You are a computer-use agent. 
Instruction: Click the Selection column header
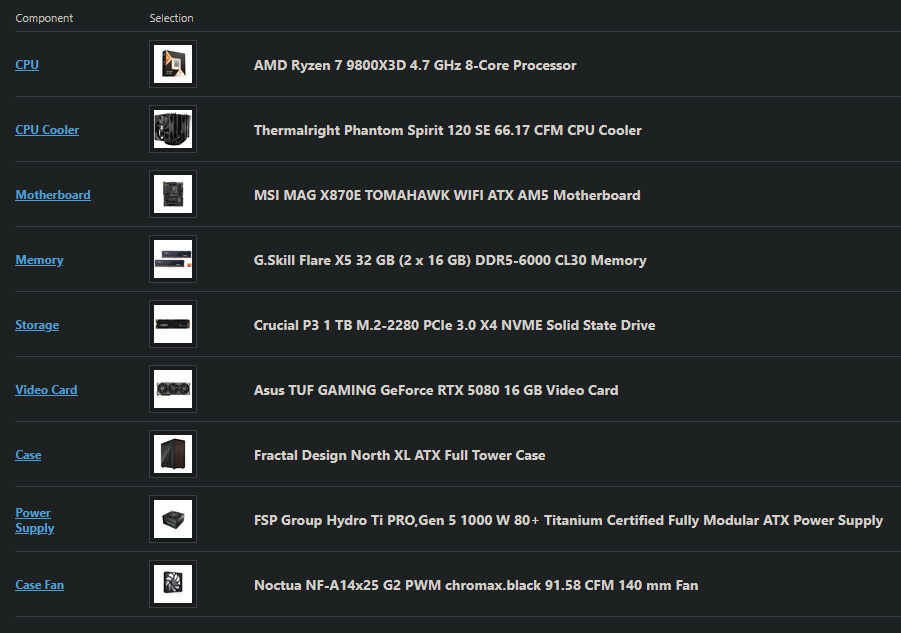coord(171,18)
